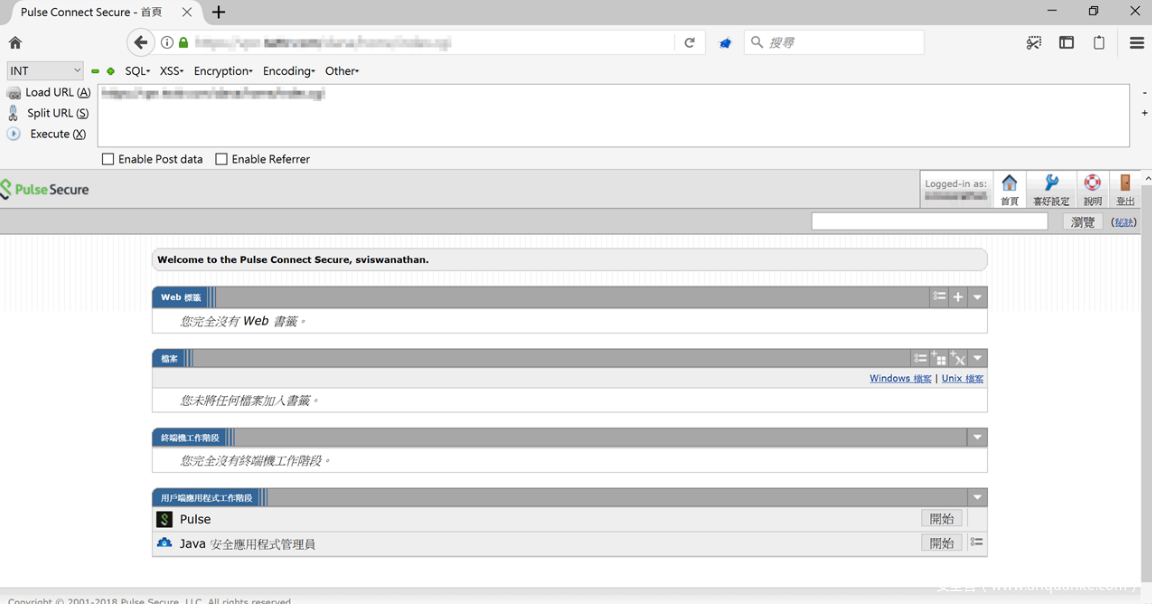
Task: Open the Encoding dropdown menu
Action: point(289,71)
